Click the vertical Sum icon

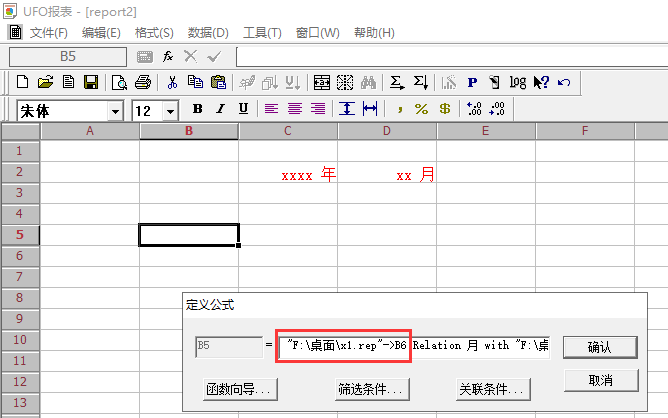click(x=420, y=82)
